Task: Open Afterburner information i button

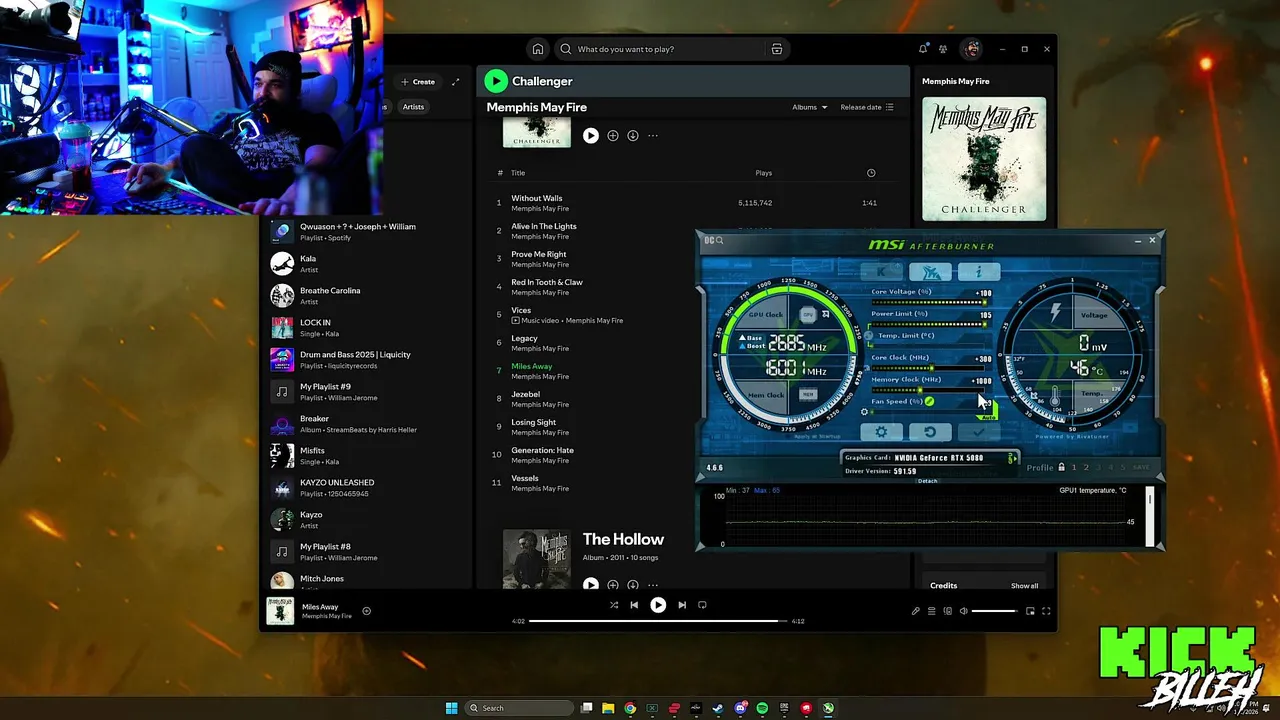Action: pyautogui.click(x=978, y=271)
